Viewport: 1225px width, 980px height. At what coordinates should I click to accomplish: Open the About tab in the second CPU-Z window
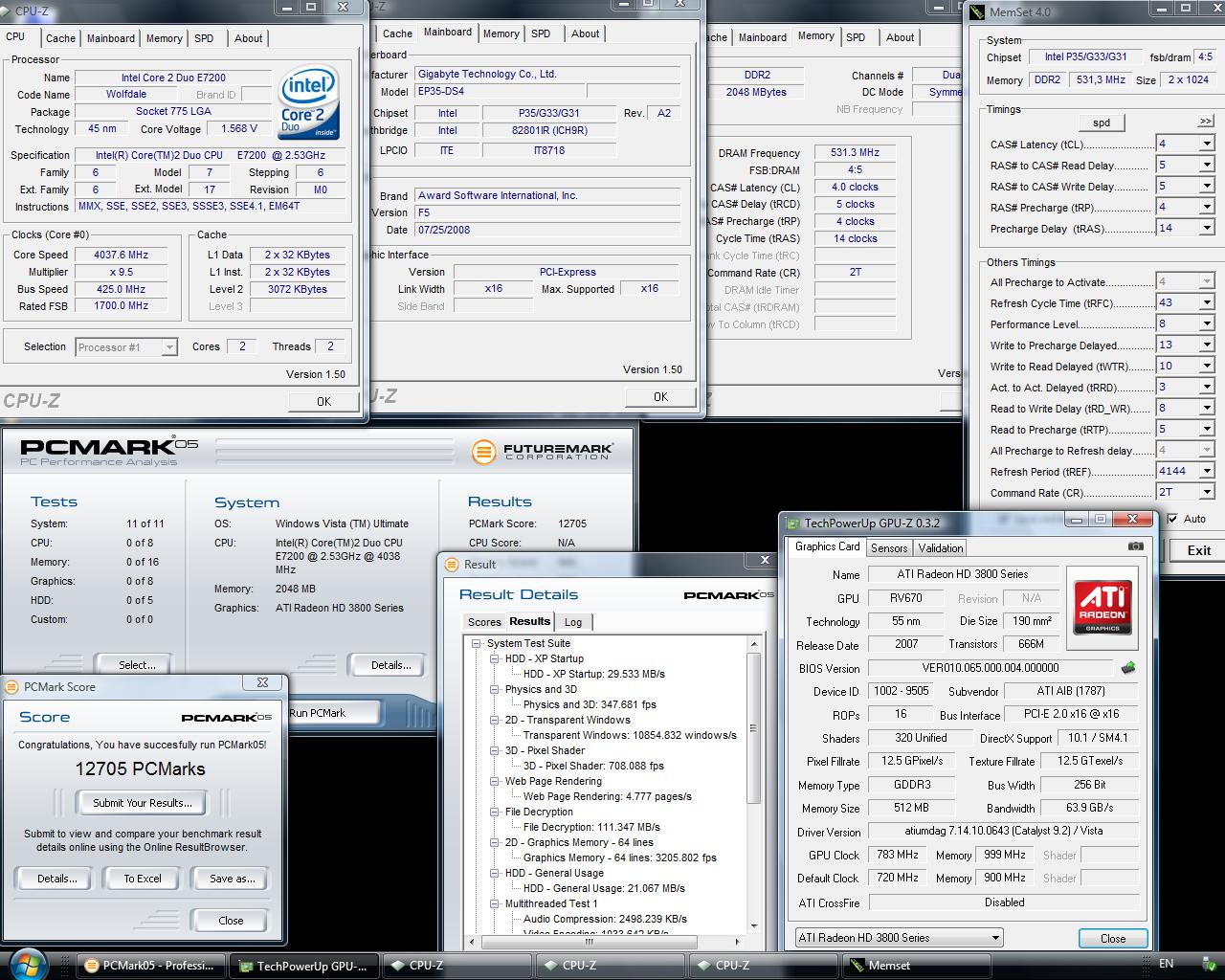(586, 33)
